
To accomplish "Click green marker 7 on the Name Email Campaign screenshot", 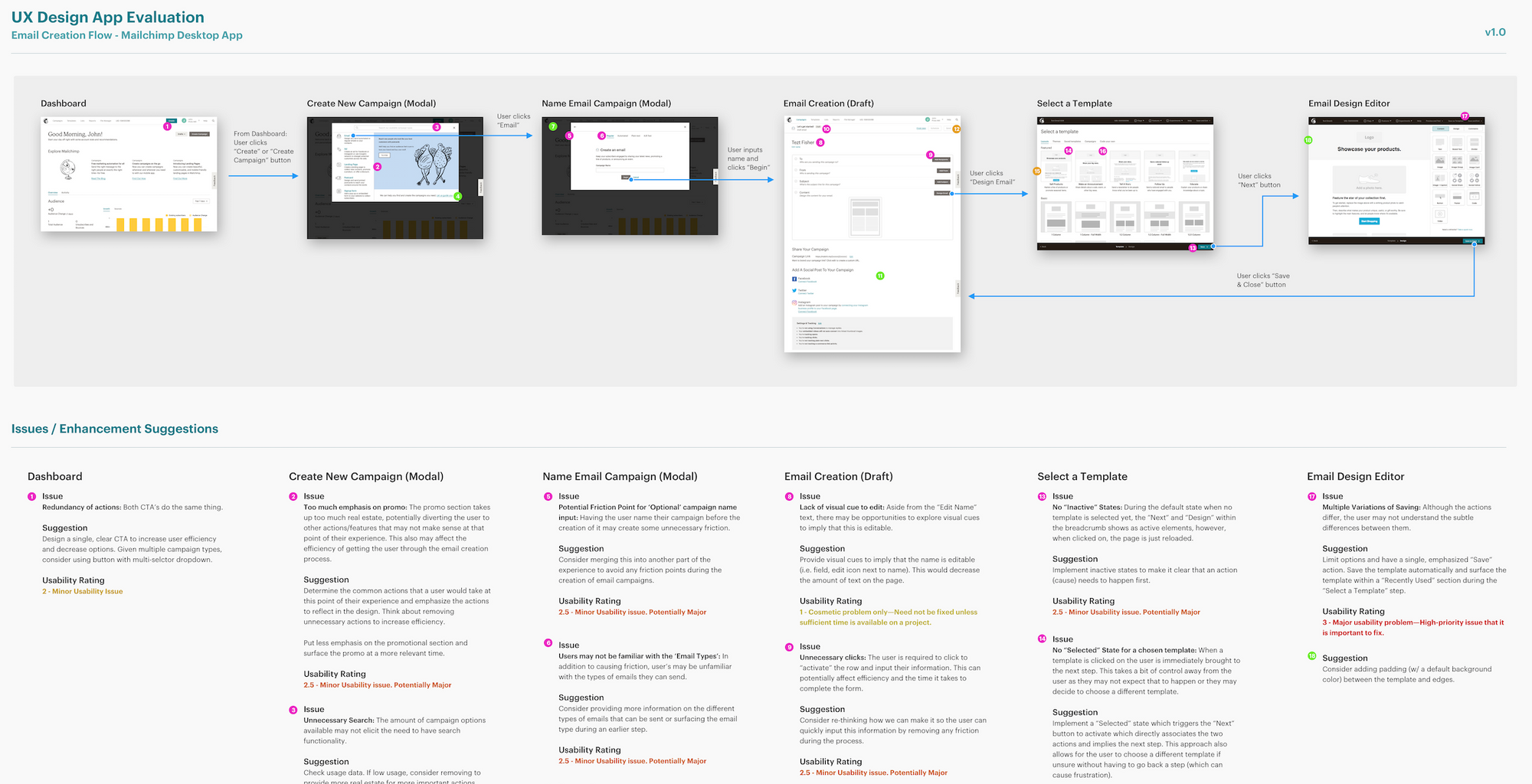I will click(x=553, y=126).
